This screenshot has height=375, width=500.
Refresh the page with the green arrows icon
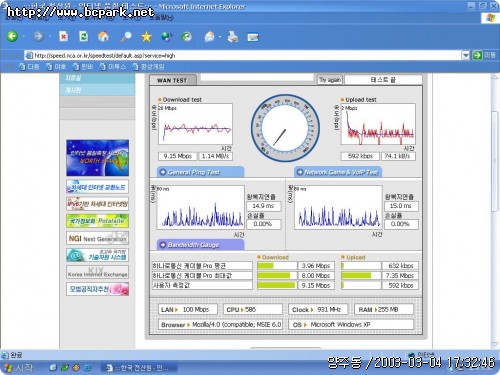tap(83, 36)
